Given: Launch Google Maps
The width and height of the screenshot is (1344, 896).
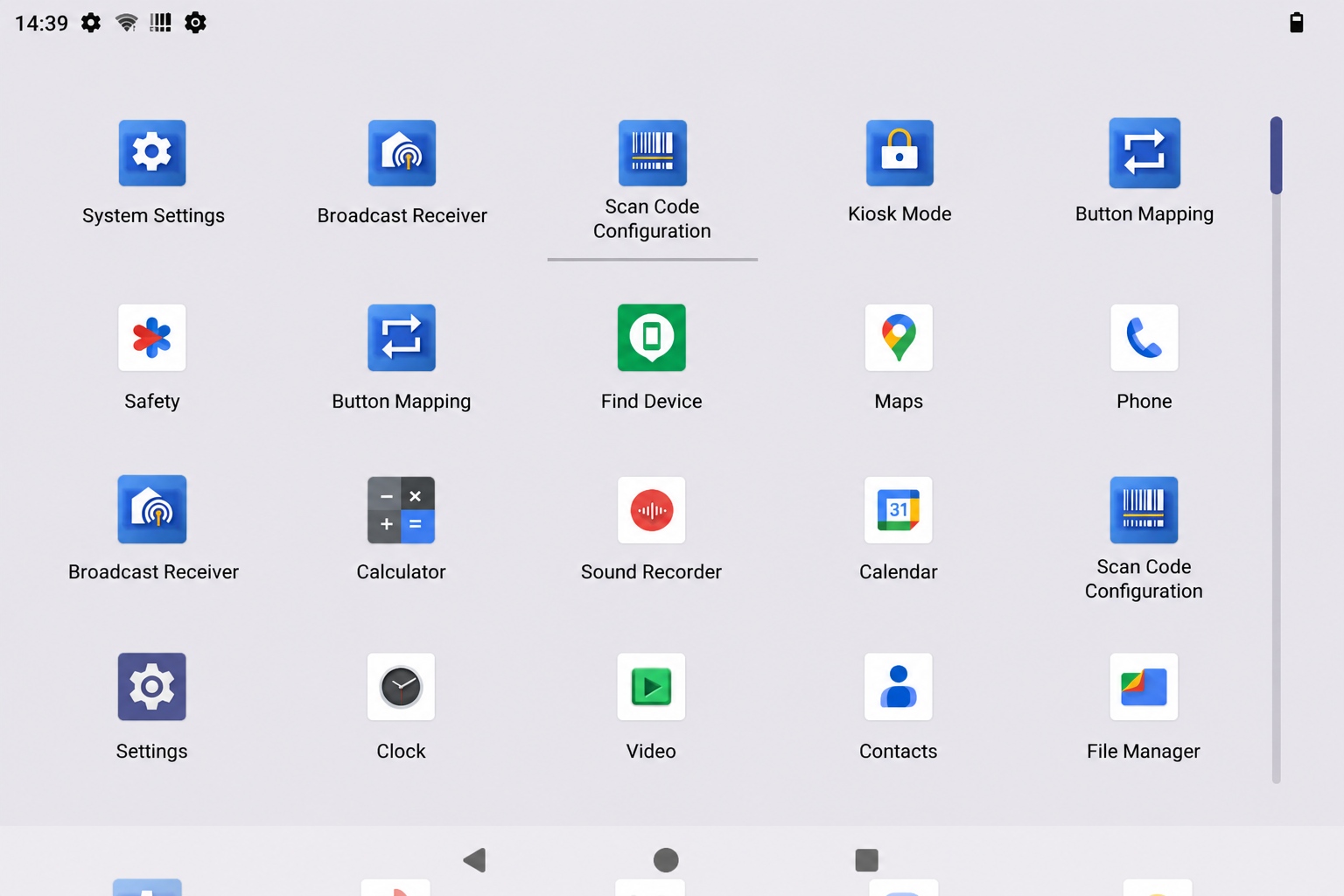Looking at the screenshot, I should click(899, 338).
